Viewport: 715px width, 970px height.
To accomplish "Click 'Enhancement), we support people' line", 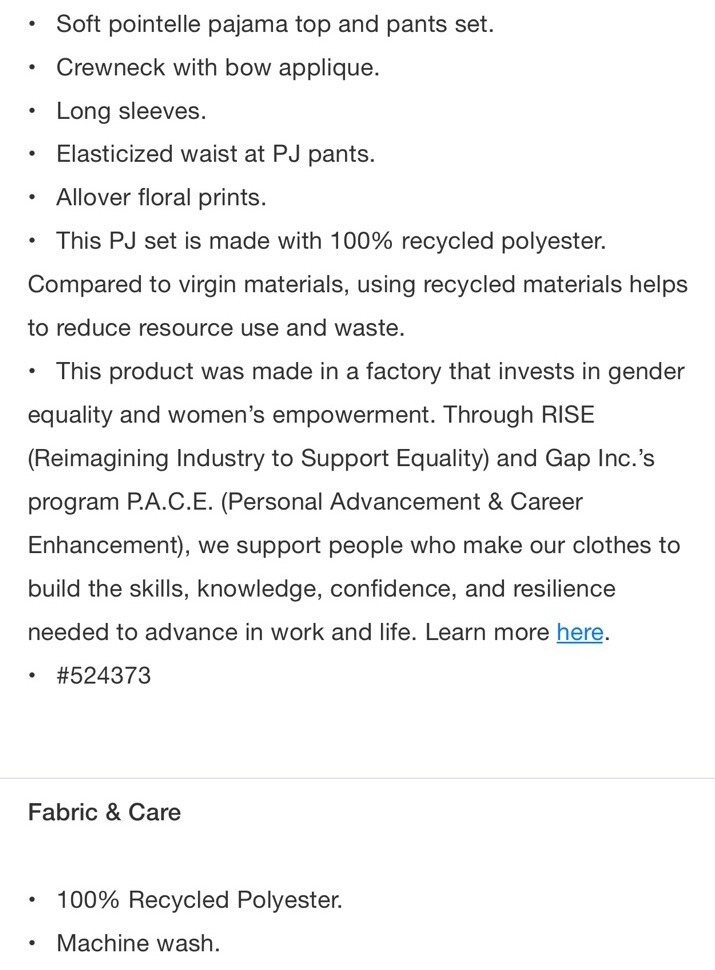I will [x=354, y=545].
